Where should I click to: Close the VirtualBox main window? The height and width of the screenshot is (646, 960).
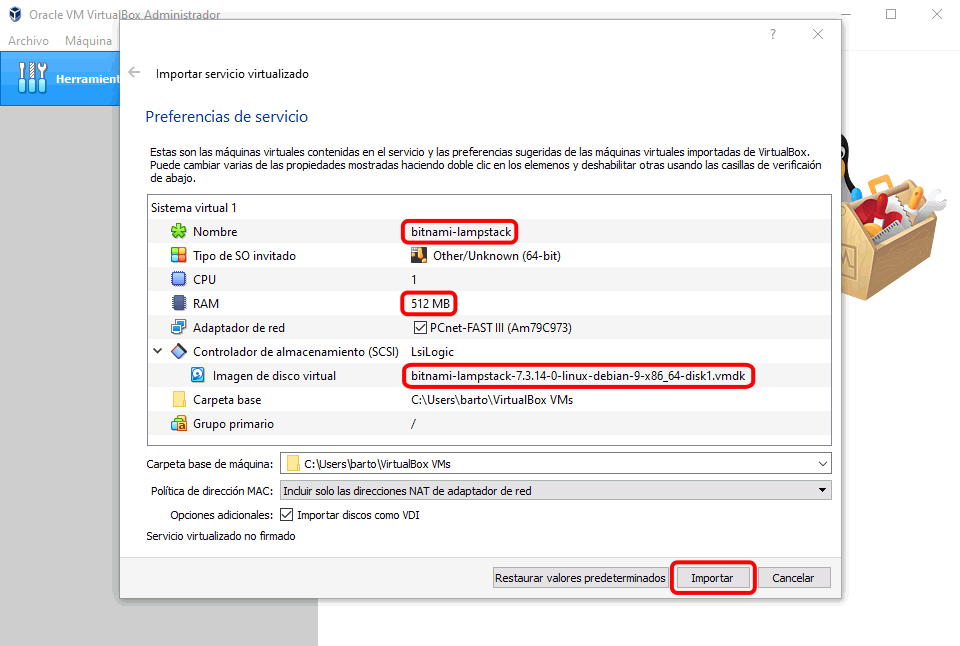click(x=937, y=13)
